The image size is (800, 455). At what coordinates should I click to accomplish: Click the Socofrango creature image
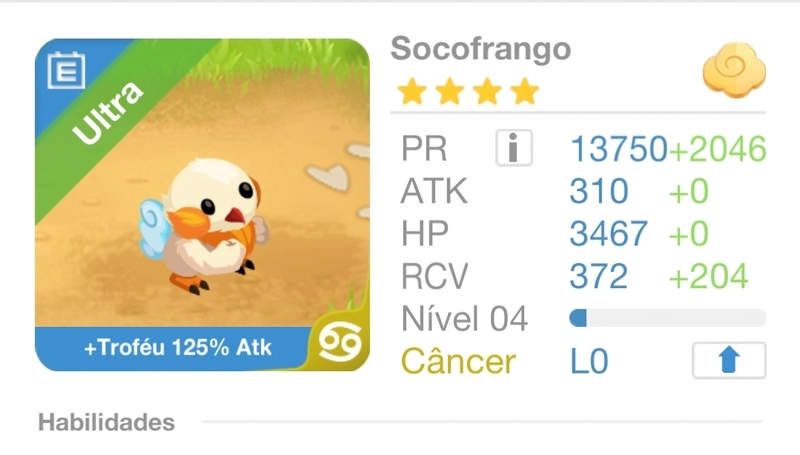pos(205,224)
